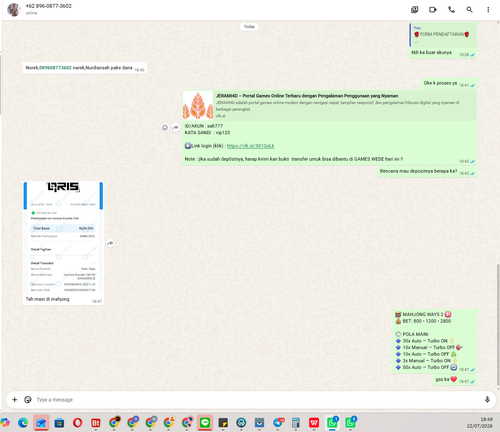Open Sticky Notes from the taskbar
The width and height of the screenshot is (500, 432).
coord(223,423)
